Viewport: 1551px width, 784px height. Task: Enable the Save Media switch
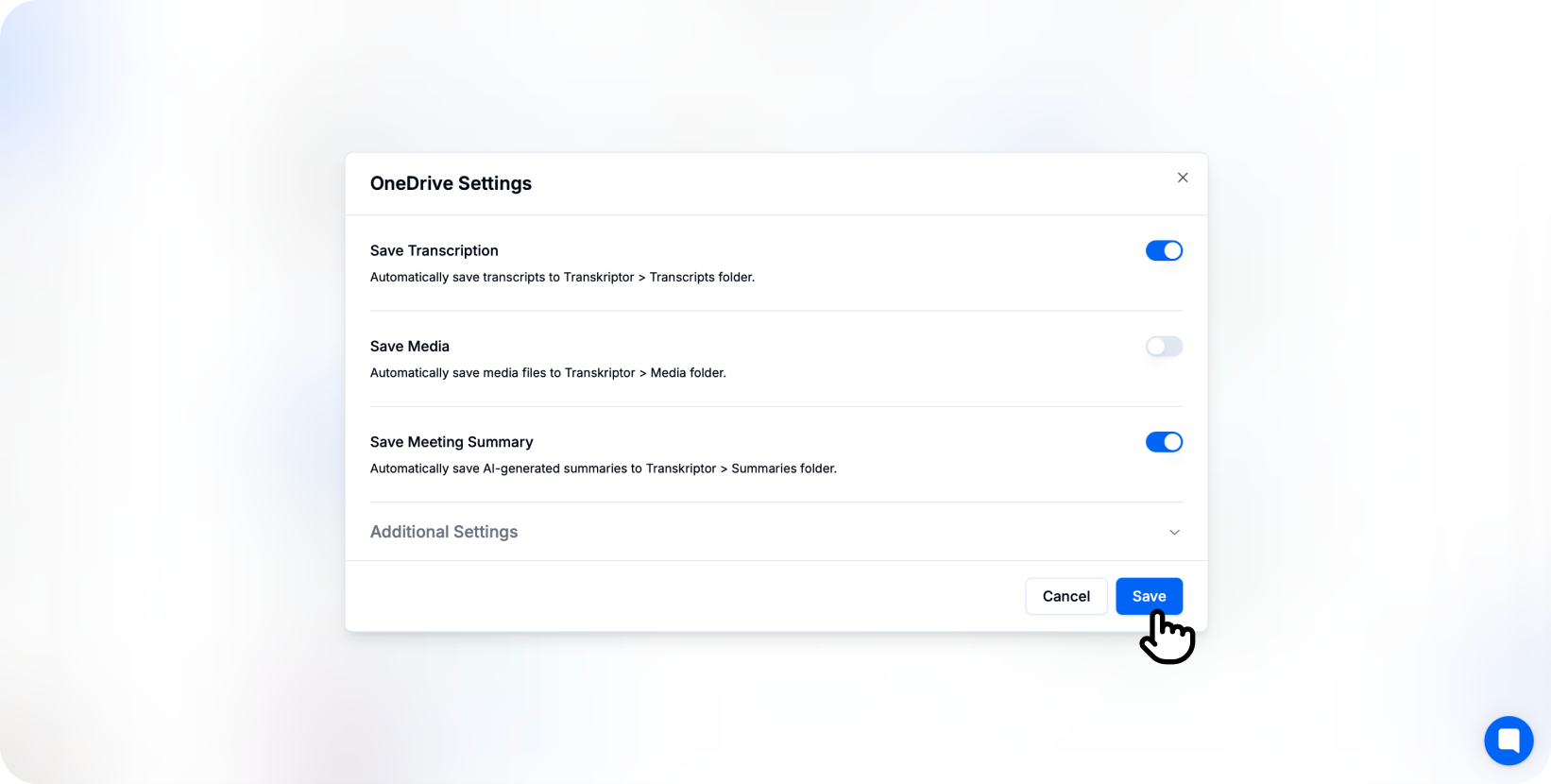[x=1164, y=347]
